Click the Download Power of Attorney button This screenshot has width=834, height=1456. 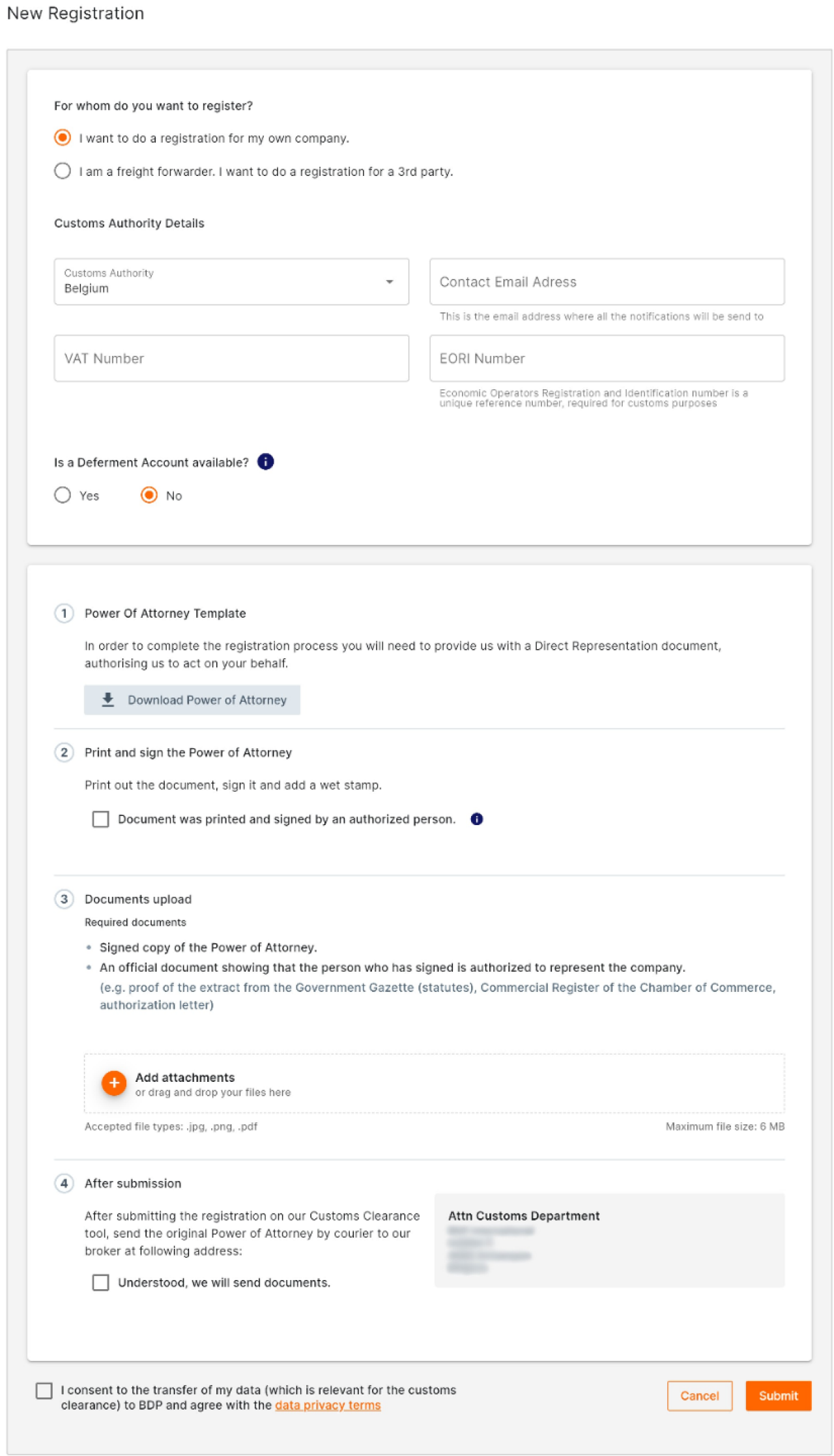pyautogui.click(x=192, y=699)
